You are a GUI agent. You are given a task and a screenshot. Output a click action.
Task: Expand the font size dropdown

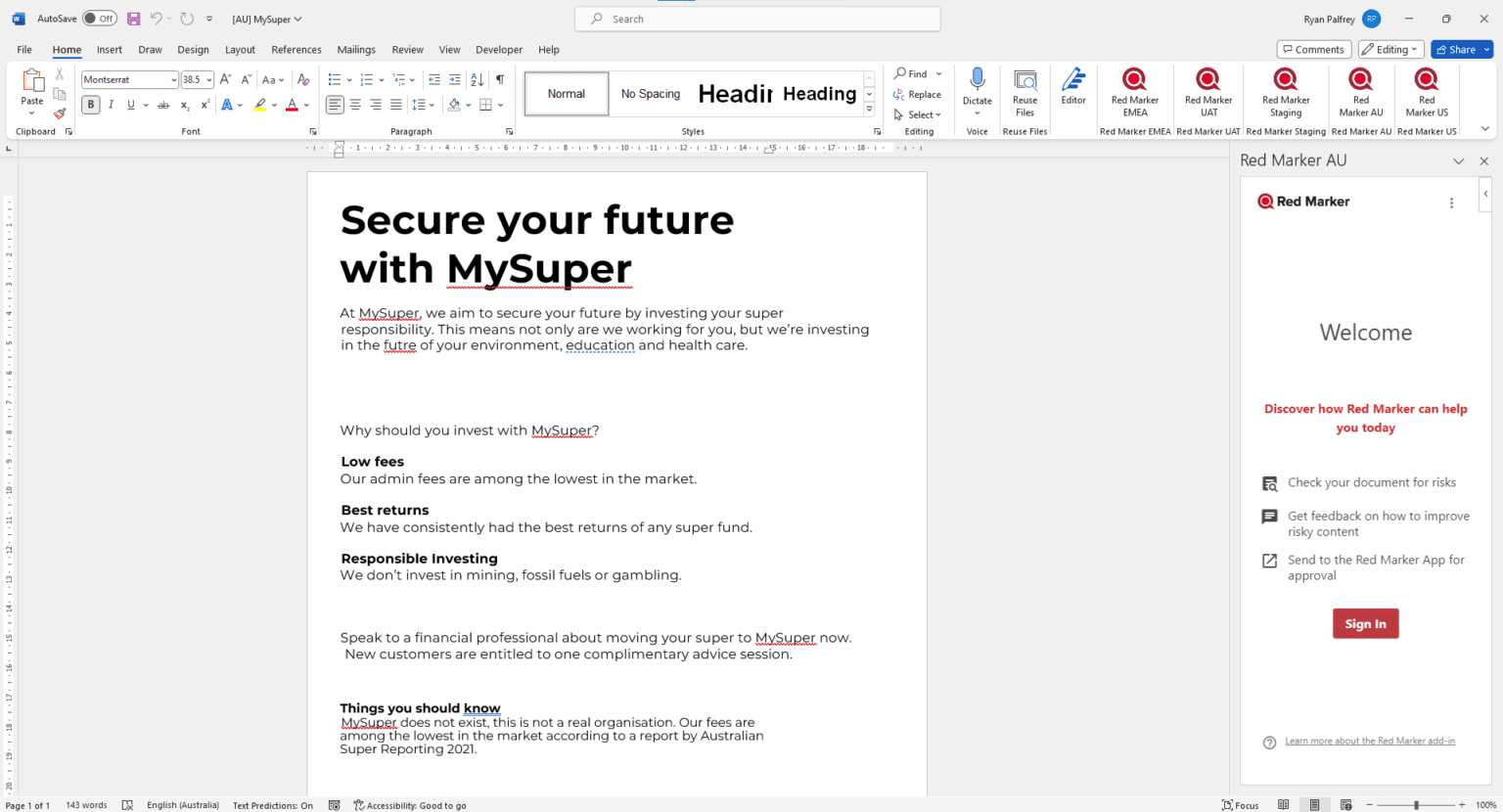pyautogui.click(x=209, y=80)
